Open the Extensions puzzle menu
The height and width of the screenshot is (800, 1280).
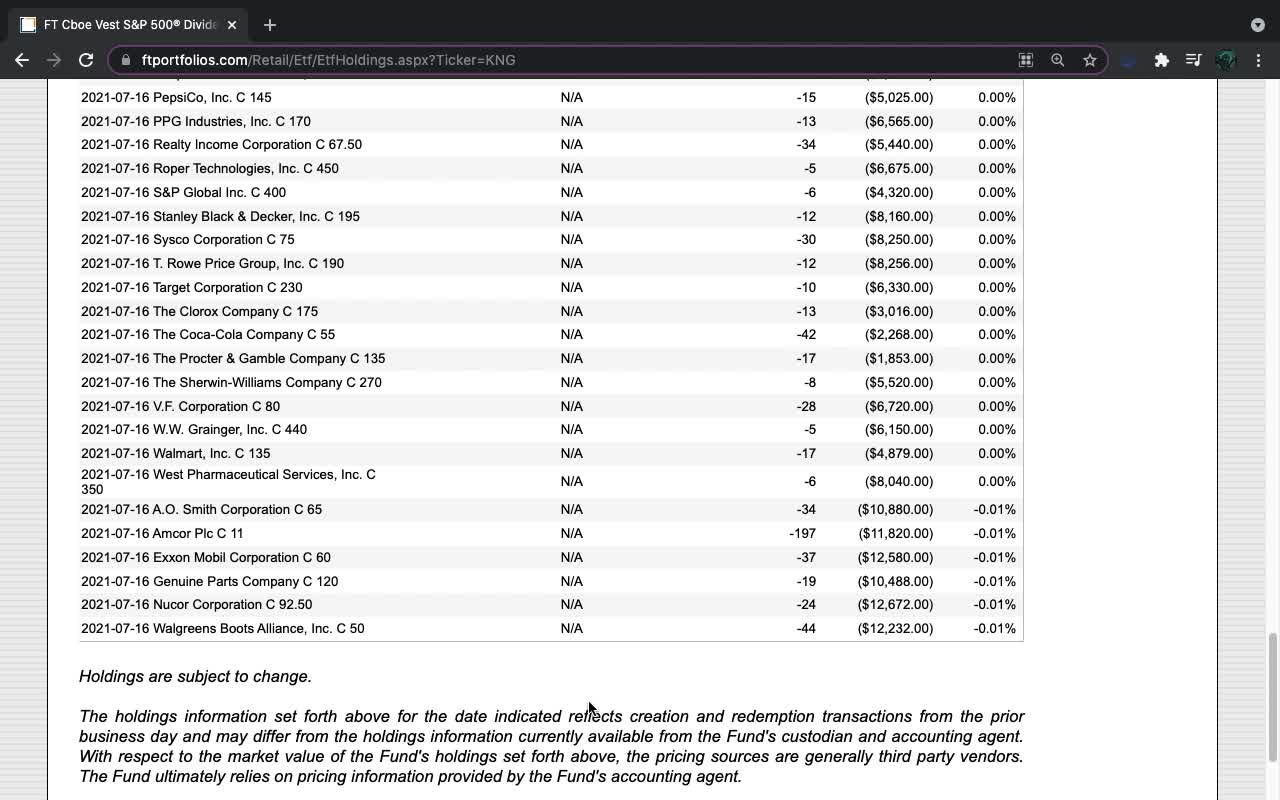click(1161, 60)
